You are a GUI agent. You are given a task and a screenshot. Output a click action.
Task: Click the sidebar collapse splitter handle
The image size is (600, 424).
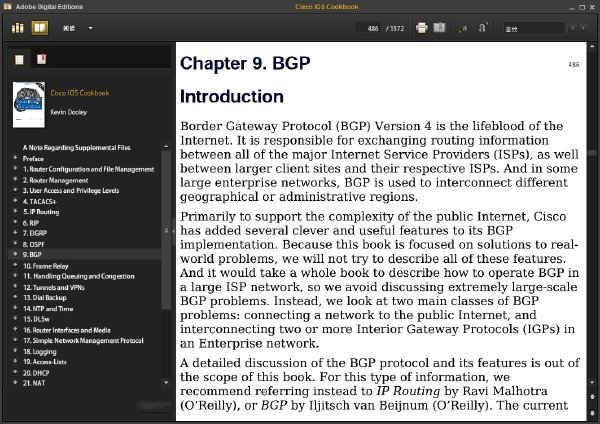[x=173, y=231]
